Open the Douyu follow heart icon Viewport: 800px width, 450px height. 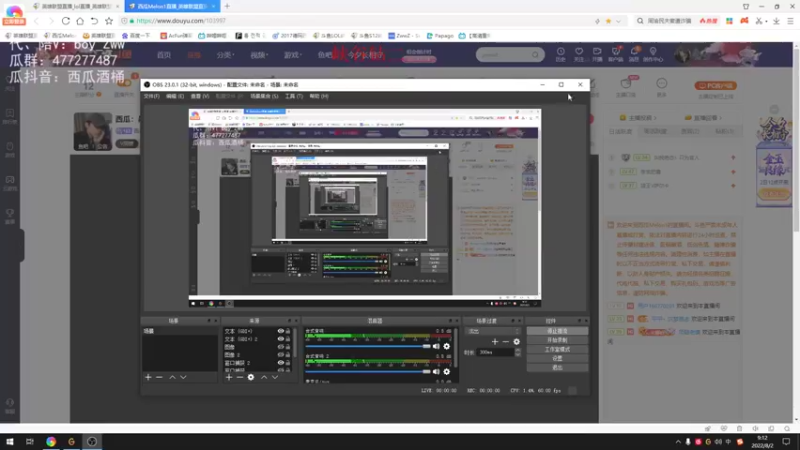pos(579,54)
